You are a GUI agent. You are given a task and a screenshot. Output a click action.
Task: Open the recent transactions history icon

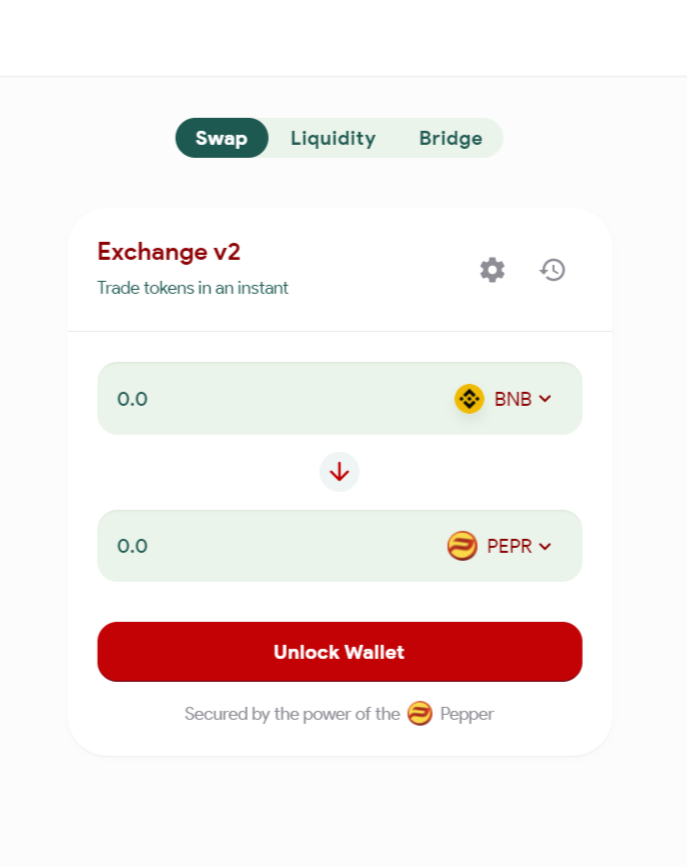pos(553,269)
